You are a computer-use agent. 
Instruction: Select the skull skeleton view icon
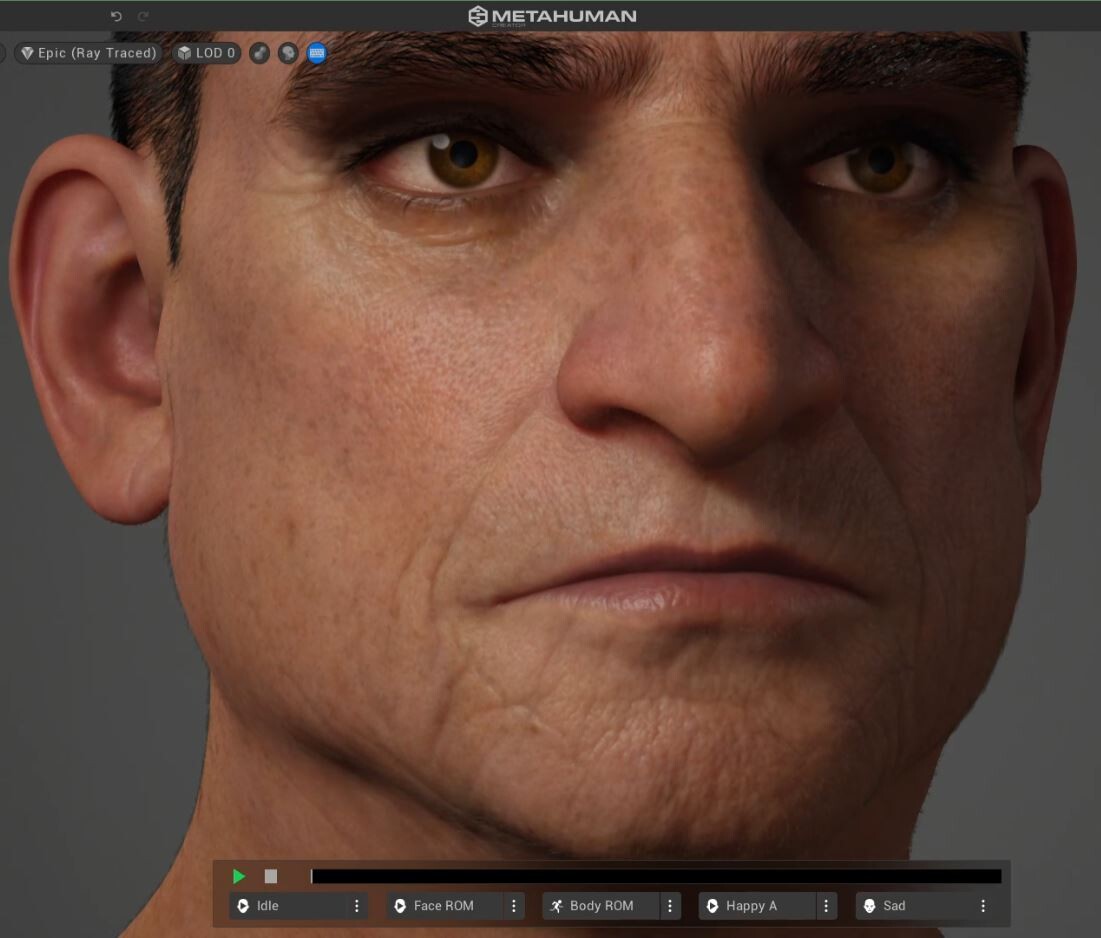click(288, 53)
